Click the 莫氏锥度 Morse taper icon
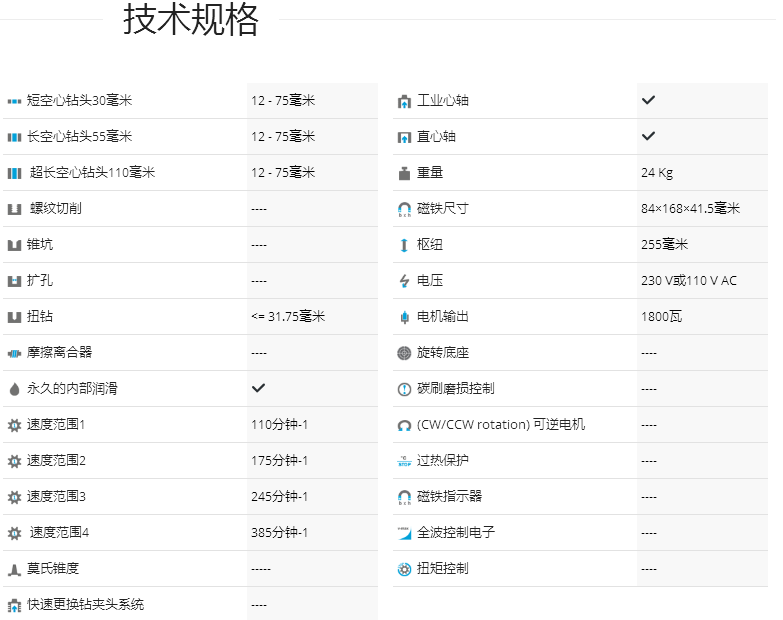The height and width of the screenshot is (620, 783). (x=14, y=569)
